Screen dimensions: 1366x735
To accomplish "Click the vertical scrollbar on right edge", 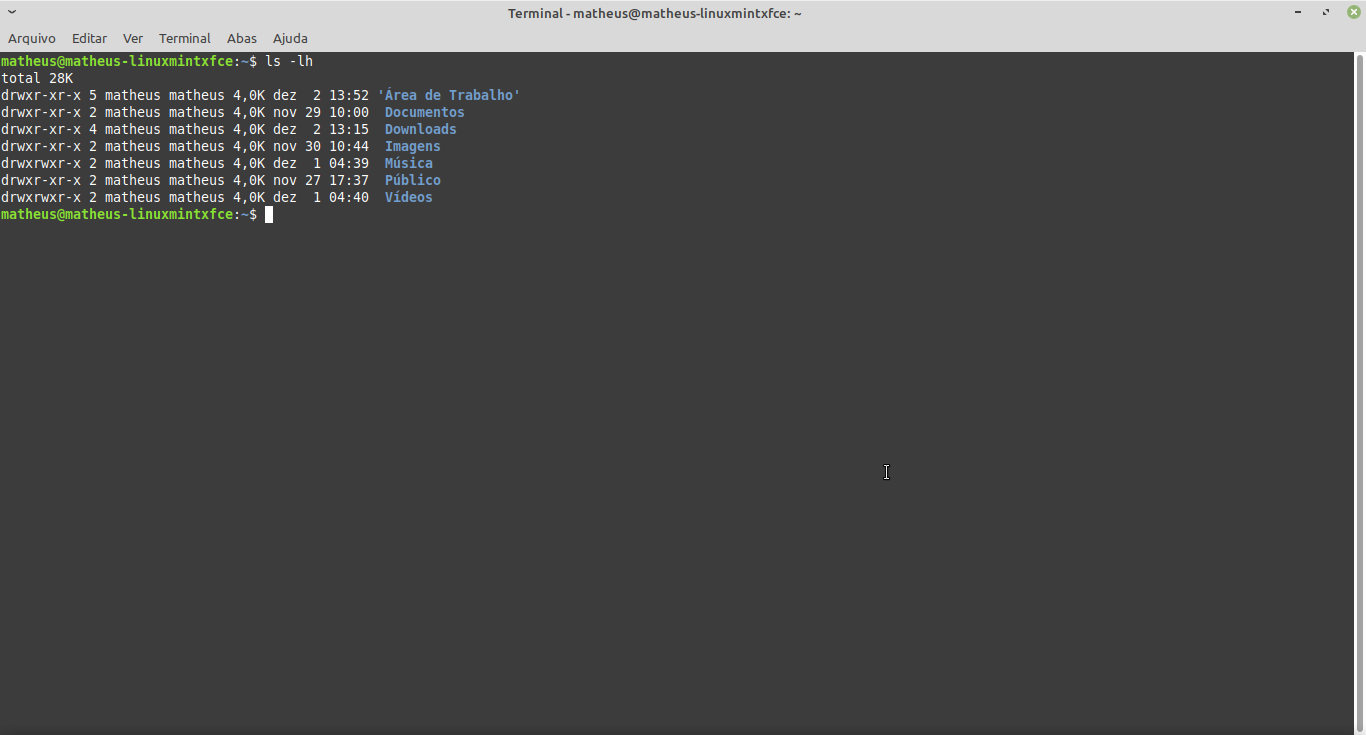I will pyautogui.click(x=1360, y=390).
